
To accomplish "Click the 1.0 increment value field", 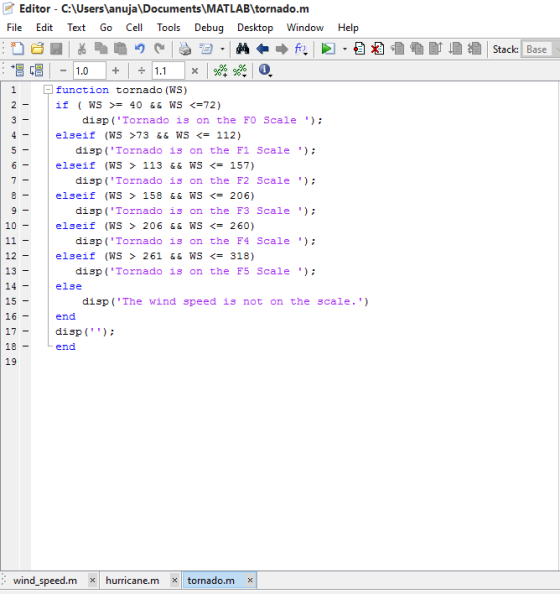I will coord(89,71).
